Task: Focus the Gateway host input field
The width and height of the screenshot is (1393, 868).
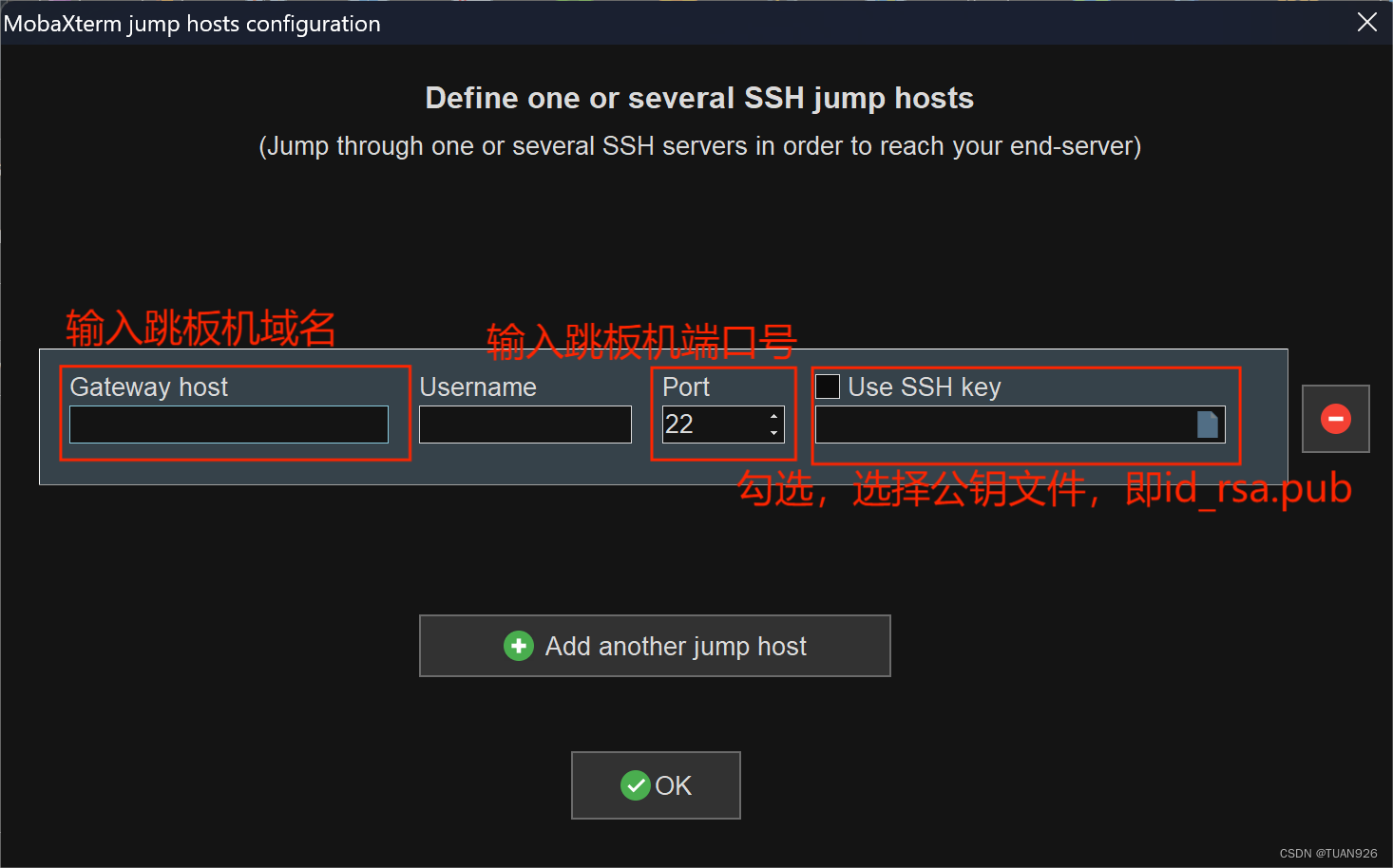Action: pos(229,425)
